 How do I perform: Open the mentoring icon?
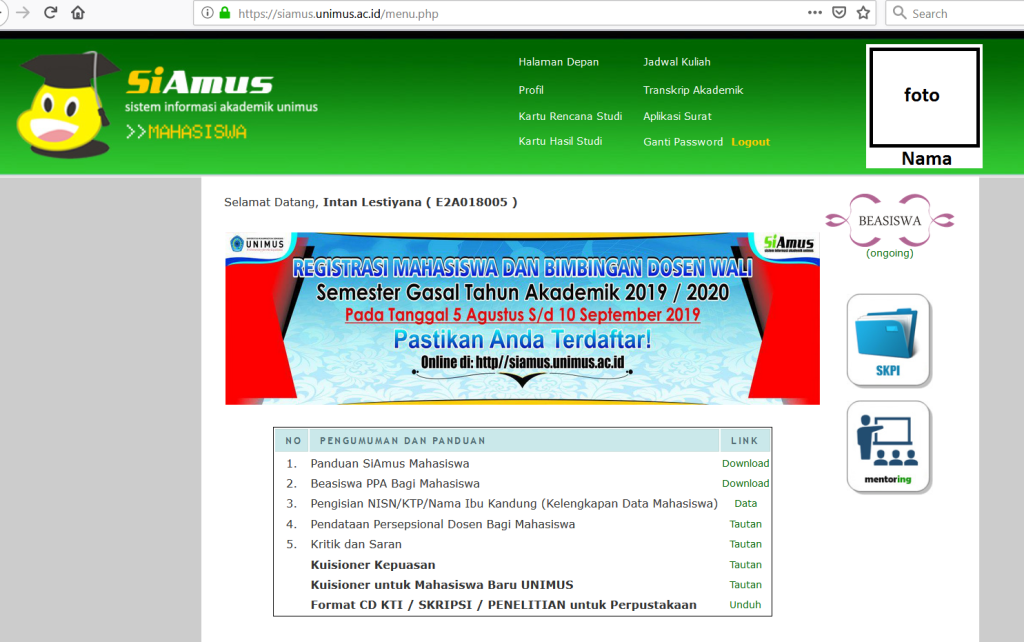click(888, 447)
